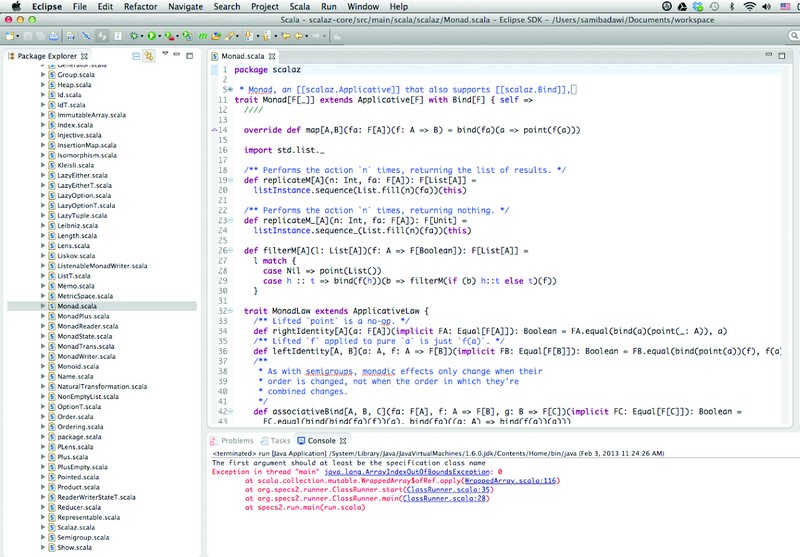The image size is (800, 557).
Task: Follow the ClassRunner.scala:35 link in console
Action: tap(447, 490)
